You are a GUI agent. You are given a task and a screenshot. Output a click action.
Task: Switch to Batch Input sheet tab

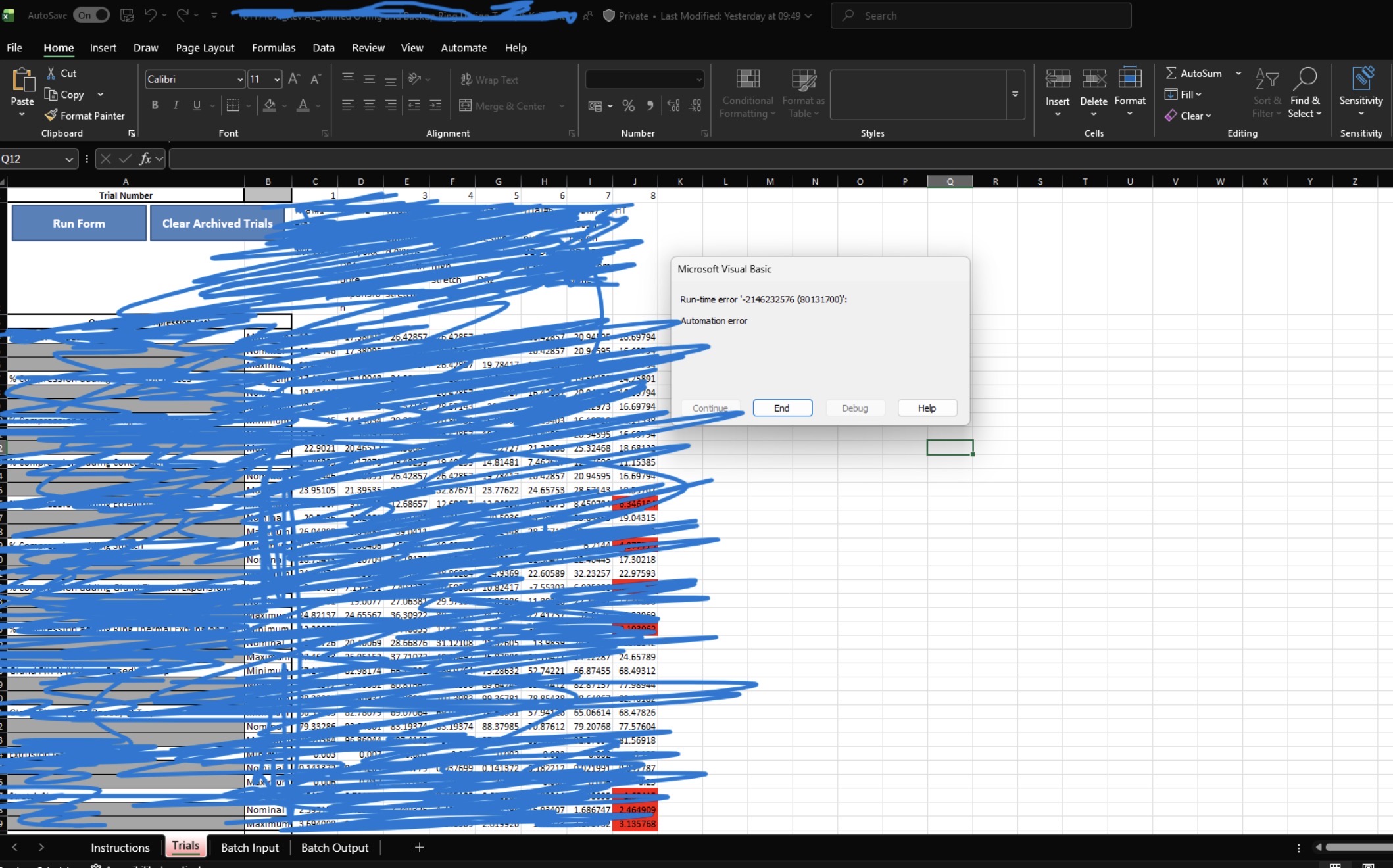point(249,848)
